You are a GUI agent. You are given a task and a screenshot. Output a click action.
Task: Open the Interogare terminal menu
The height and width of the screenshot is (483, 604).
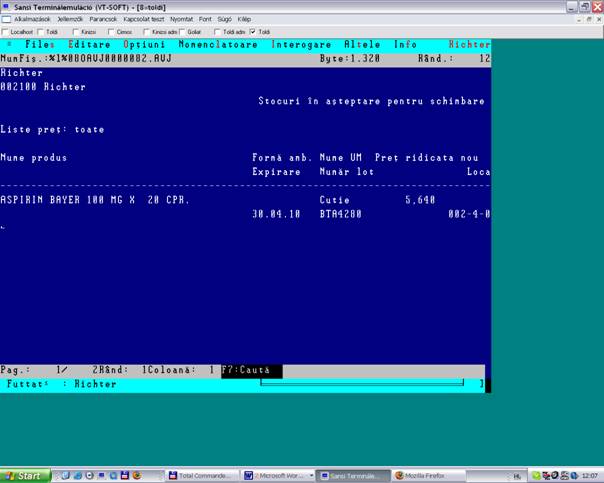point(302,45)
